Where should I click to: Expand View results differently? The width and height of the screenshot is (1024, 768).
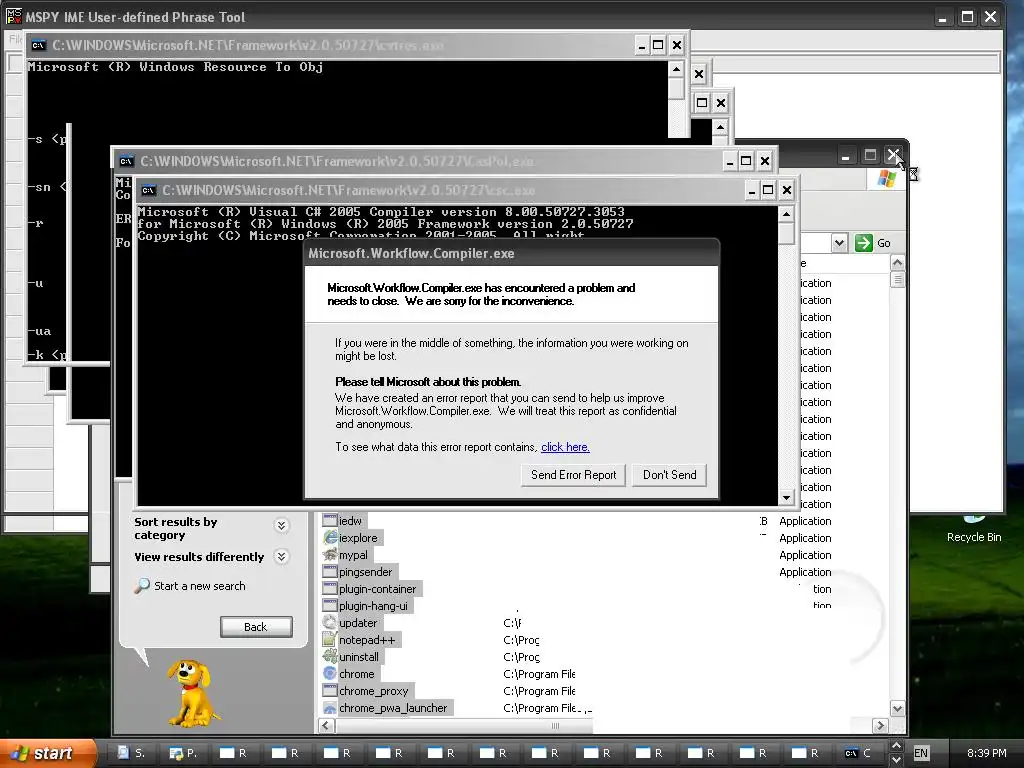tap(281, 556)
